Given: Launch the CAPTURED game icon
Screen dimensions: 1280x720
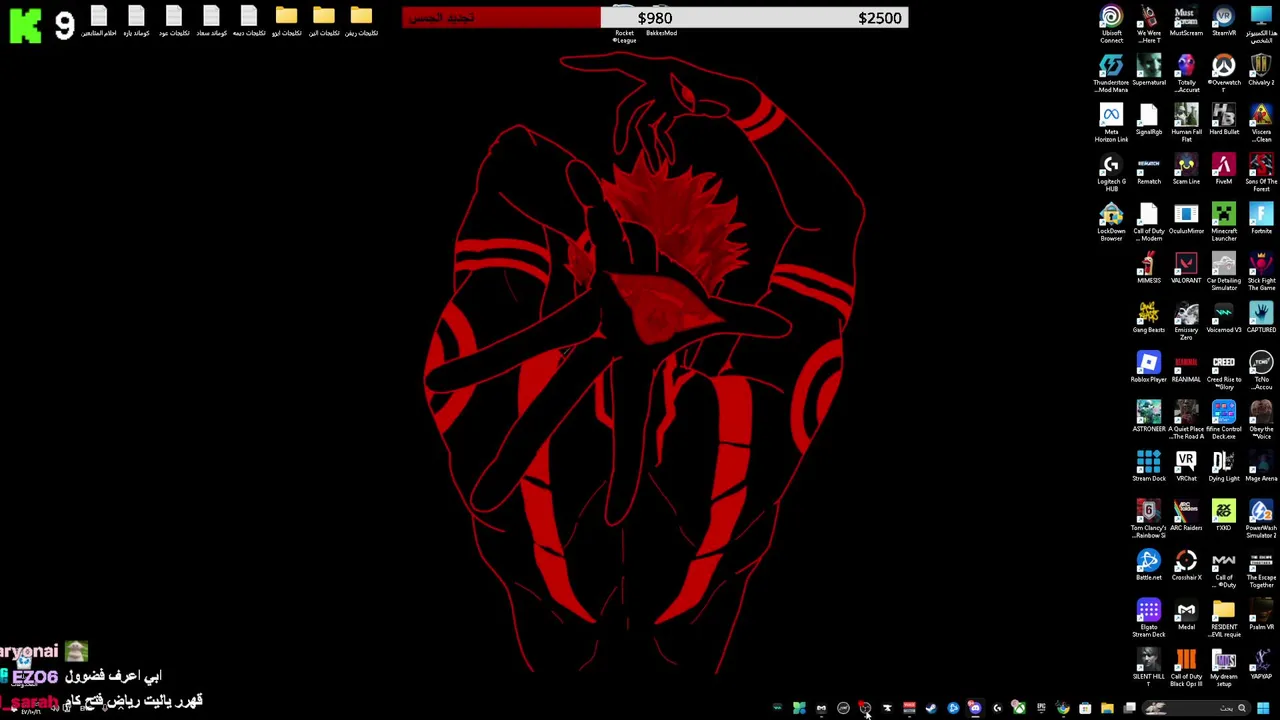Looking at the screenshot, I should coord(1261,318).
